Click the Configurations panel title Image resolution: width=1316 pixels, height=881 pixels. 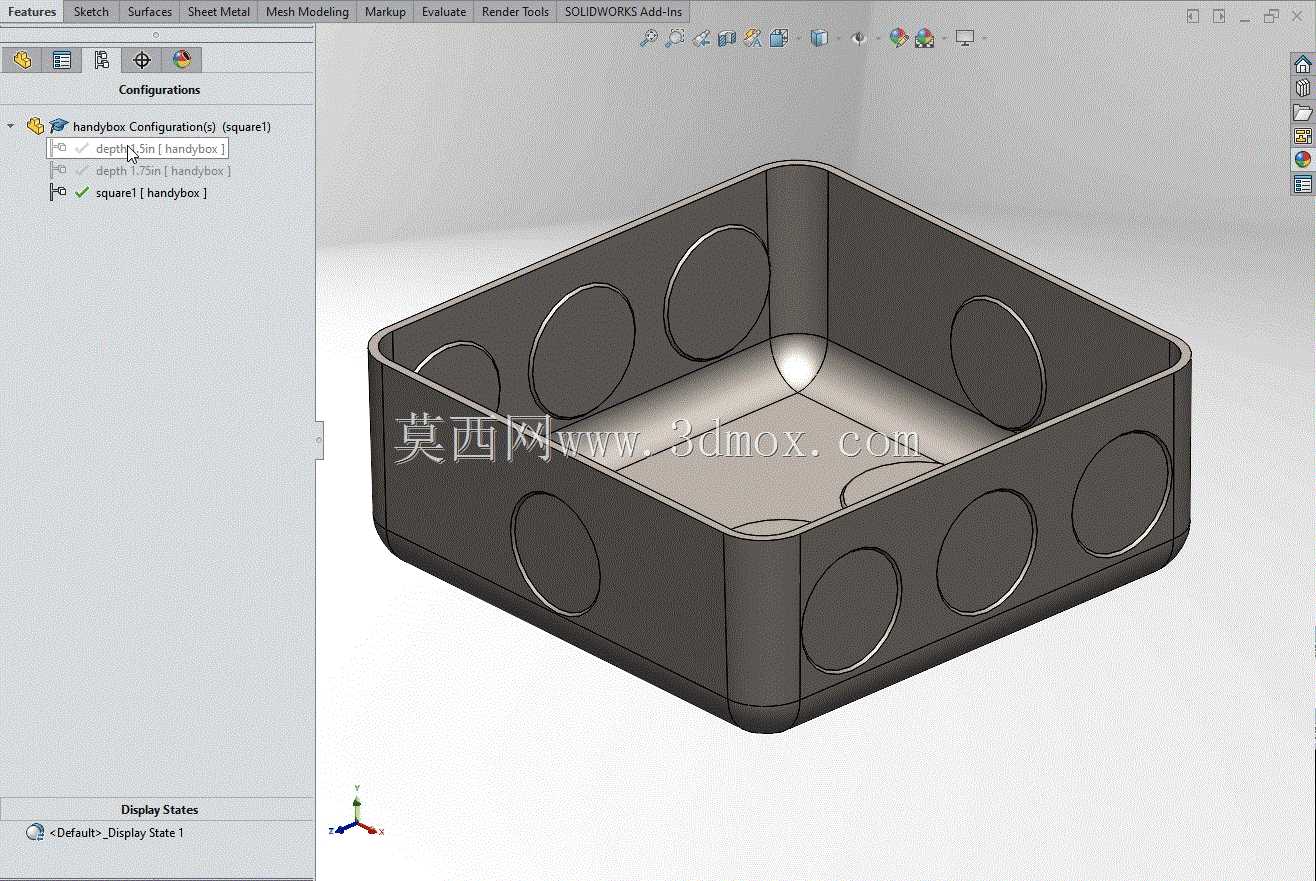coord(159,90)
